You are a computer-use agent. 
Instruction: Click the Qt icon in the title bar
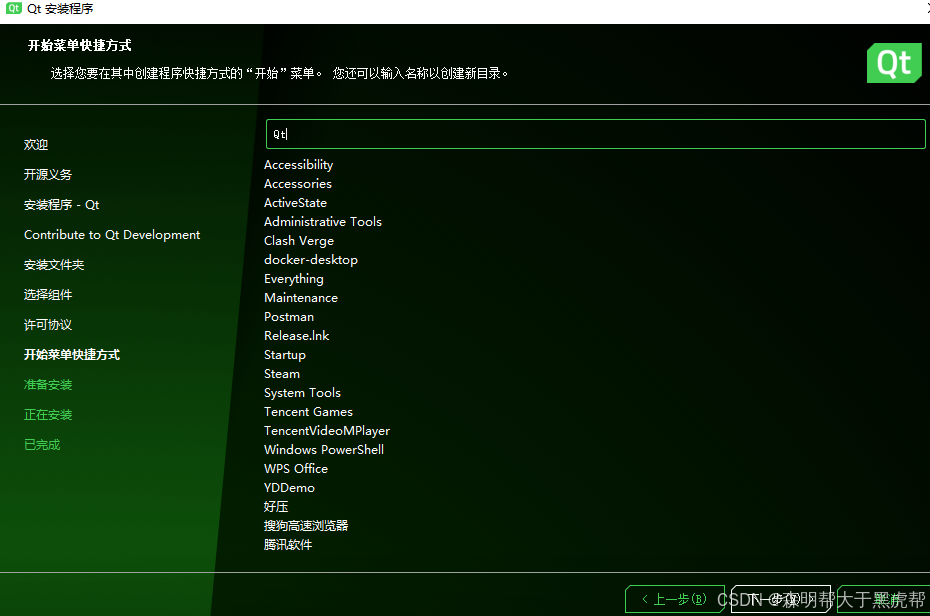click(x=14, y=8)
